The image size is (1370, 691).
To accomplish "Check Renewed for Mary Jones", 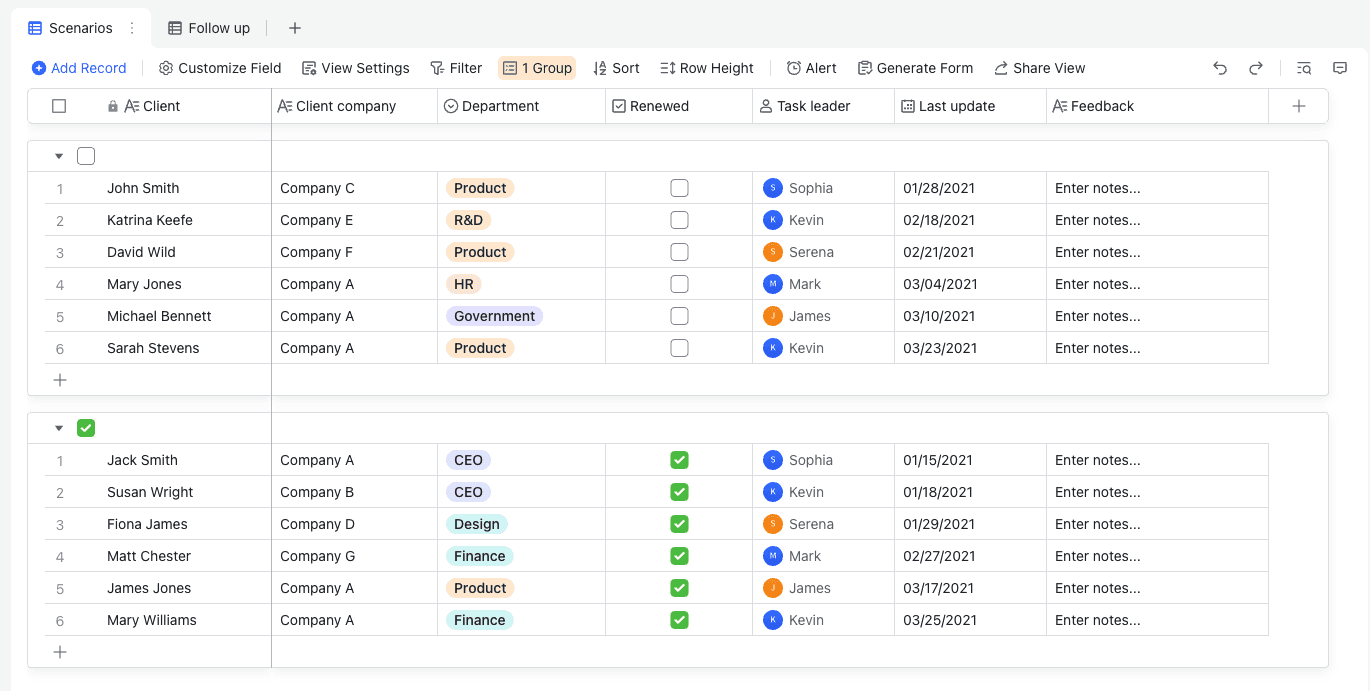I will [x=679, y=284].
